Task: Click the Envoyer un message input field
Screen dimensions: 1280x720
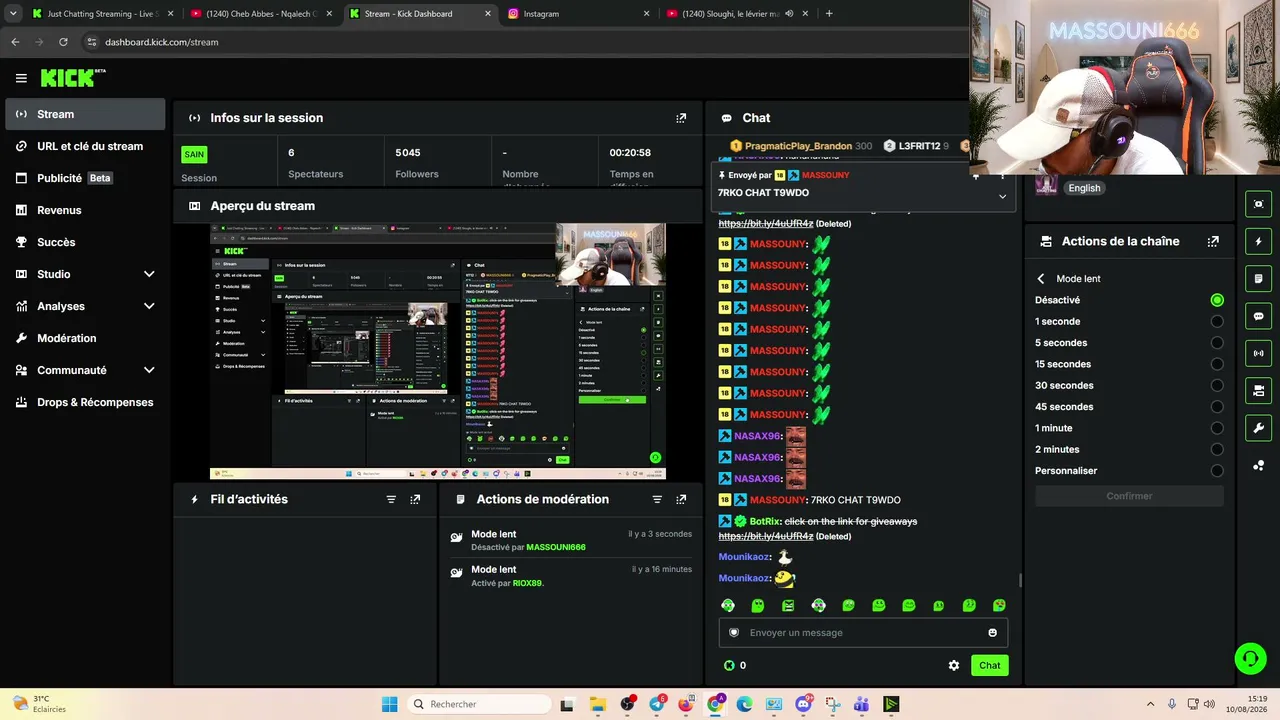Action: pyautogui.click(x=863, y=632)
